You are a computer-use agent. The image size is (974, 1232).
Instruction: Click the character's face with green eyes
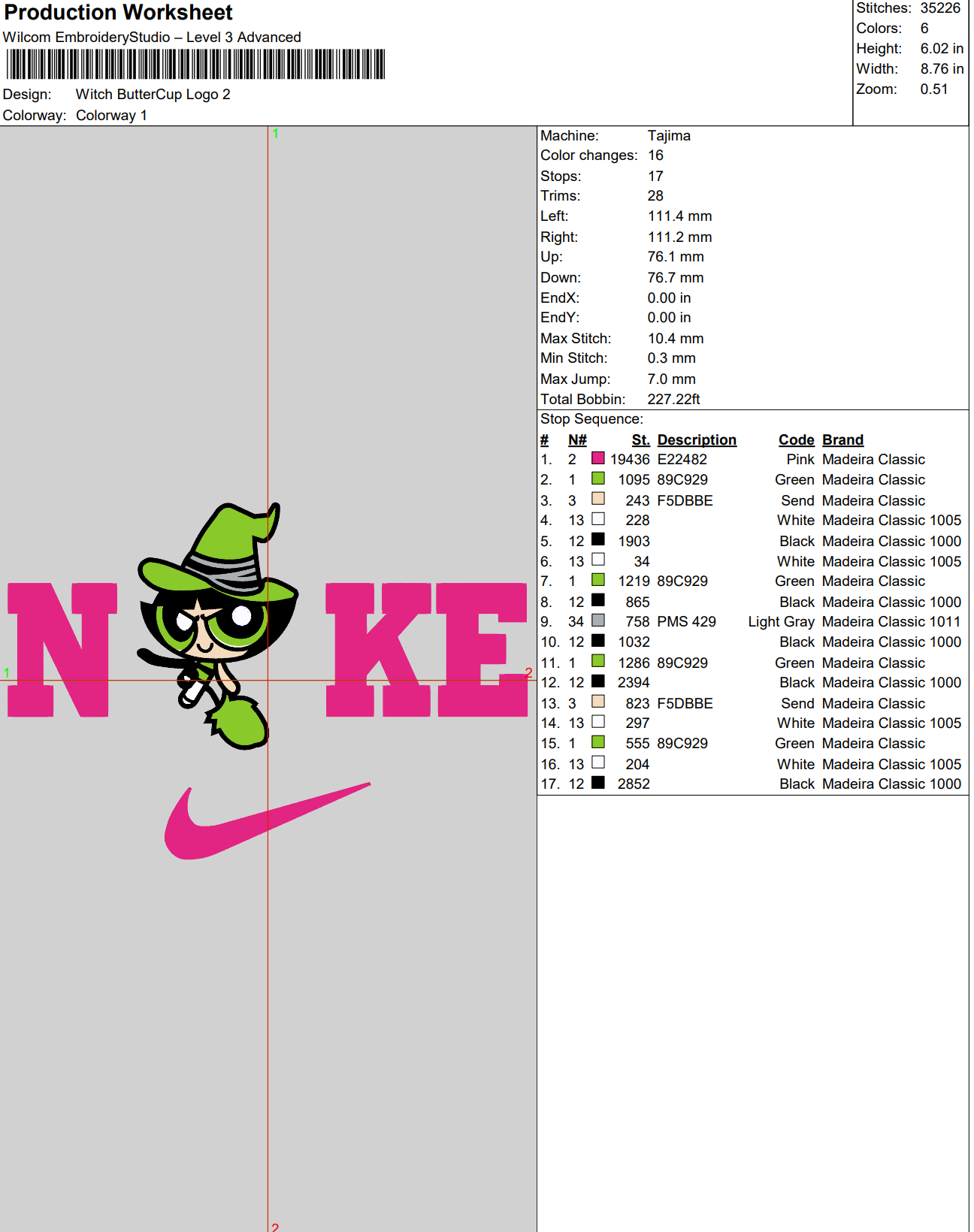pyautogui.click(x=212, y=627)
